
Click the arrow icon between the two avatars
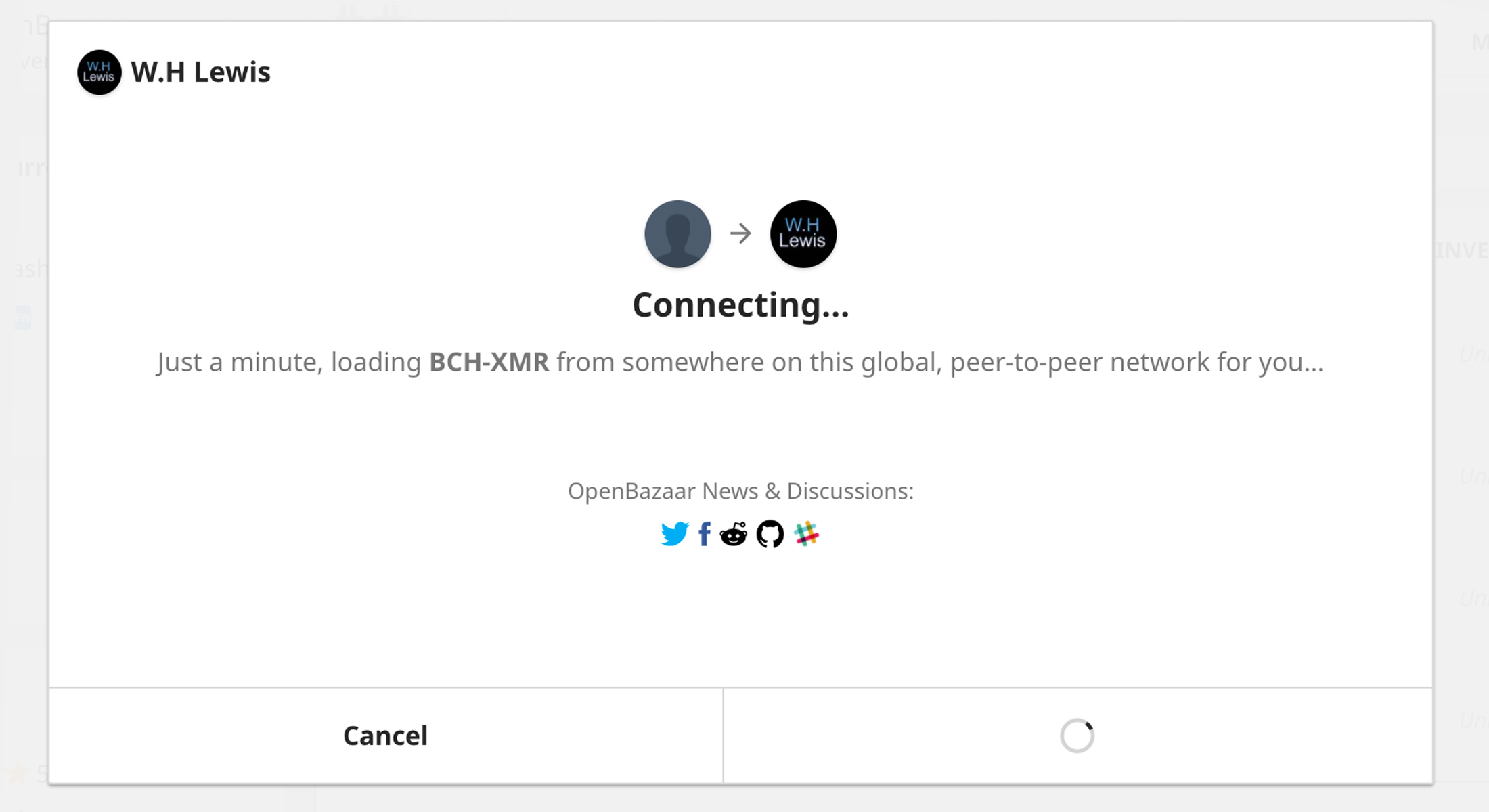pyautogui.click(x=740, y=233)
